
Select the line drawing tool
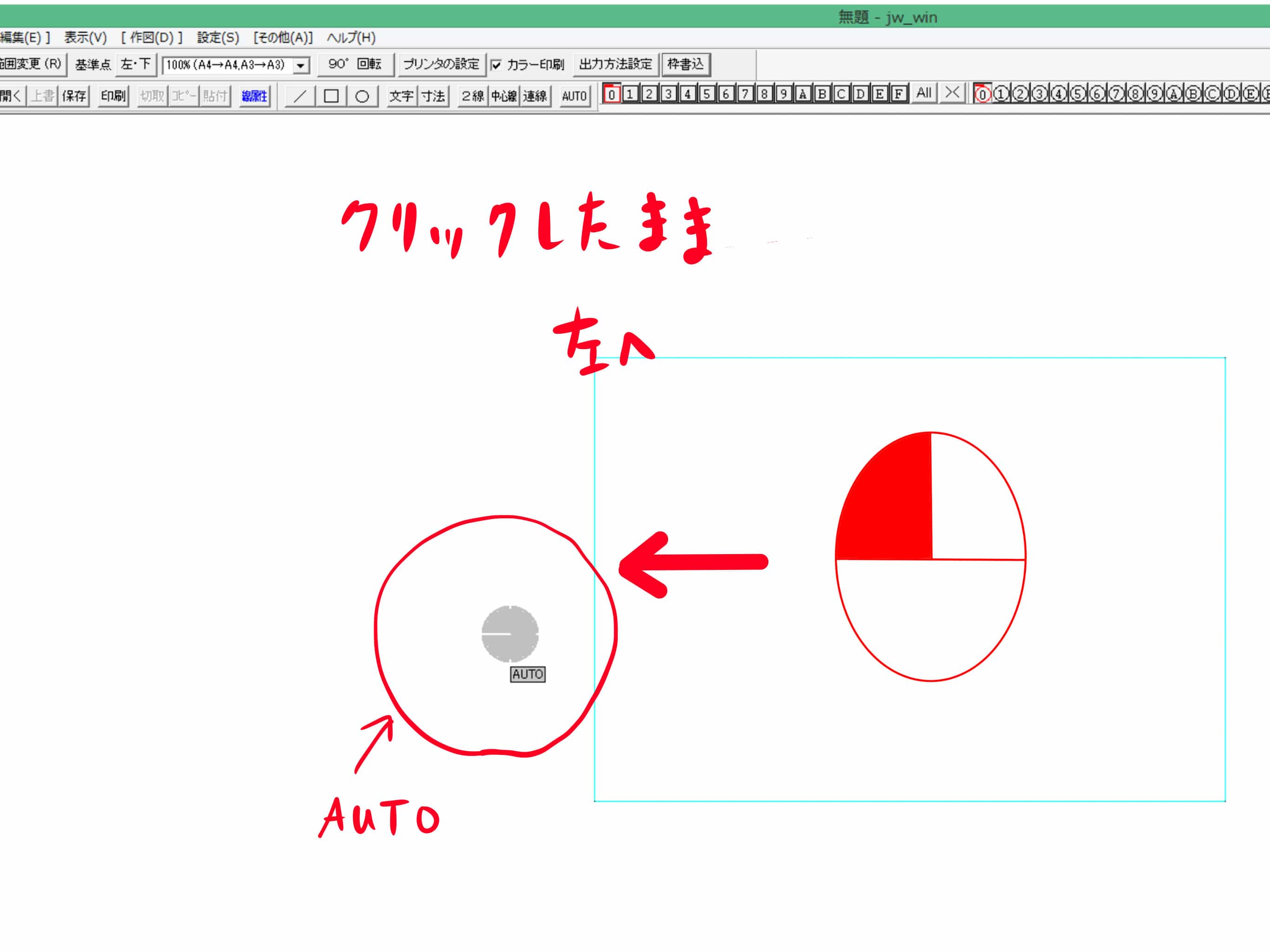click(x=300, y=96)
